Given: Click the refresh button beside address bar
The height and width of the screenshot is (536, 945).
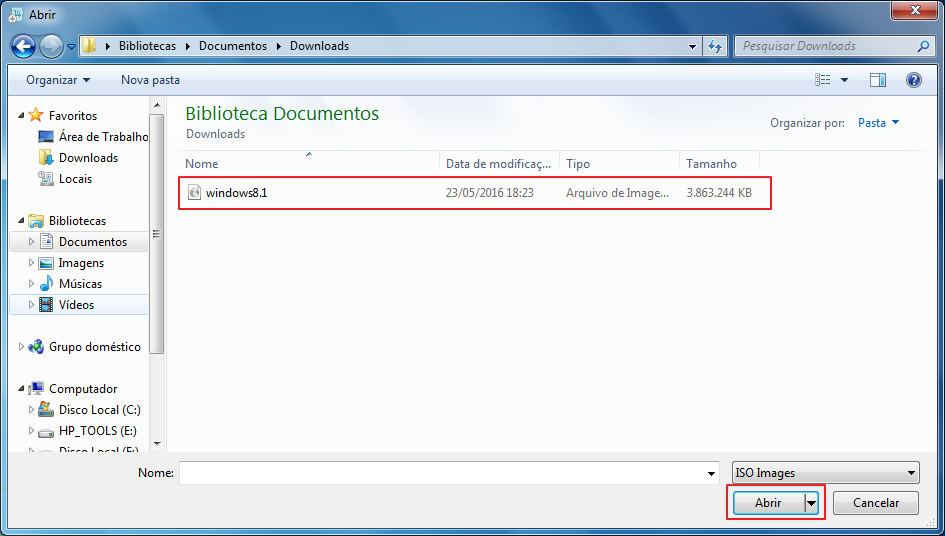Looking at the screenshot, I should click(x=715, y=46).
